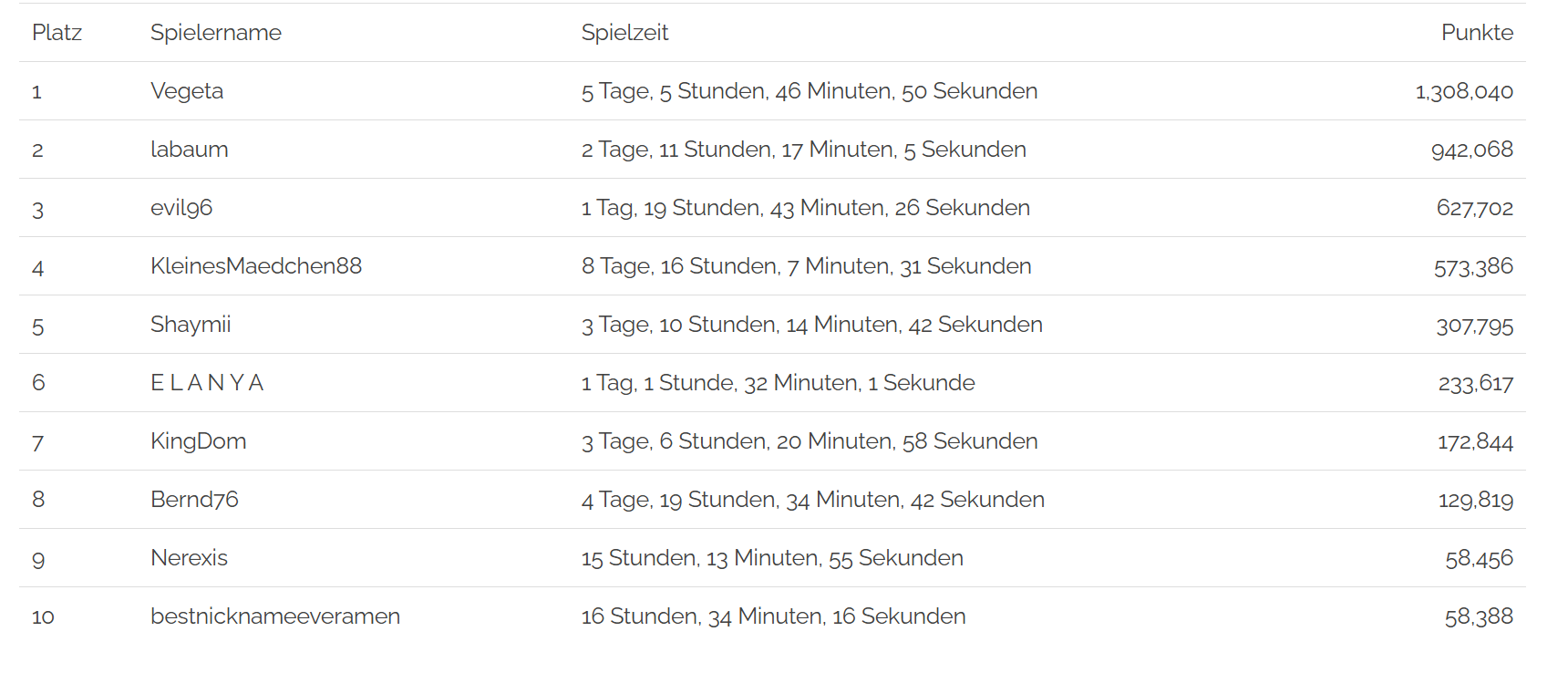Click the Platz column header
The image size is (1568, 673).
pos(57,33)
